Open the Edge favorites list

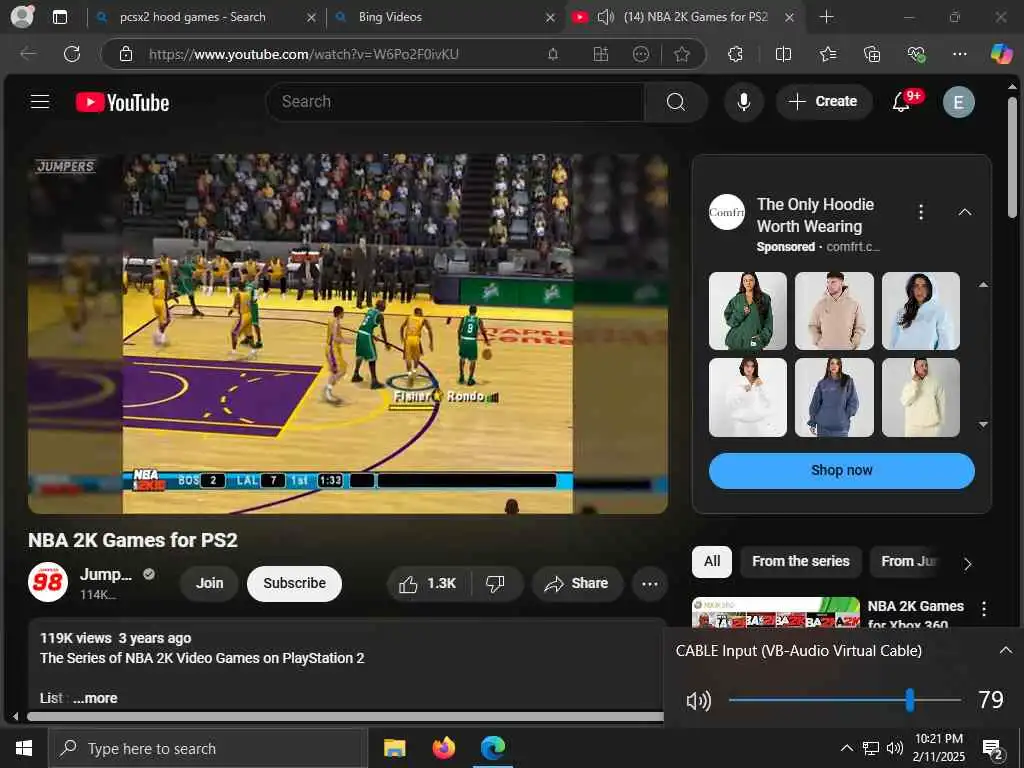tap(827, 54)
